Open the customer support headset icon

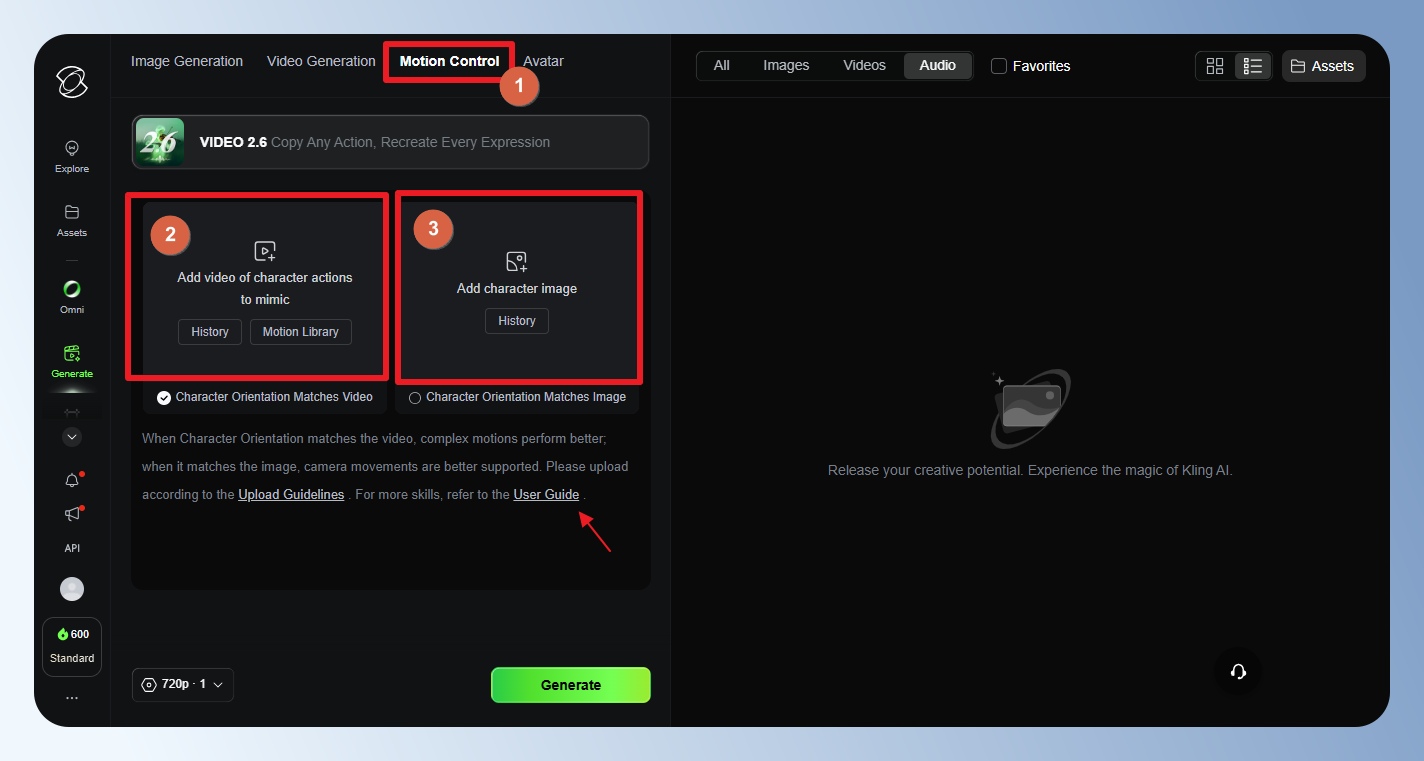coord(1238,672)
